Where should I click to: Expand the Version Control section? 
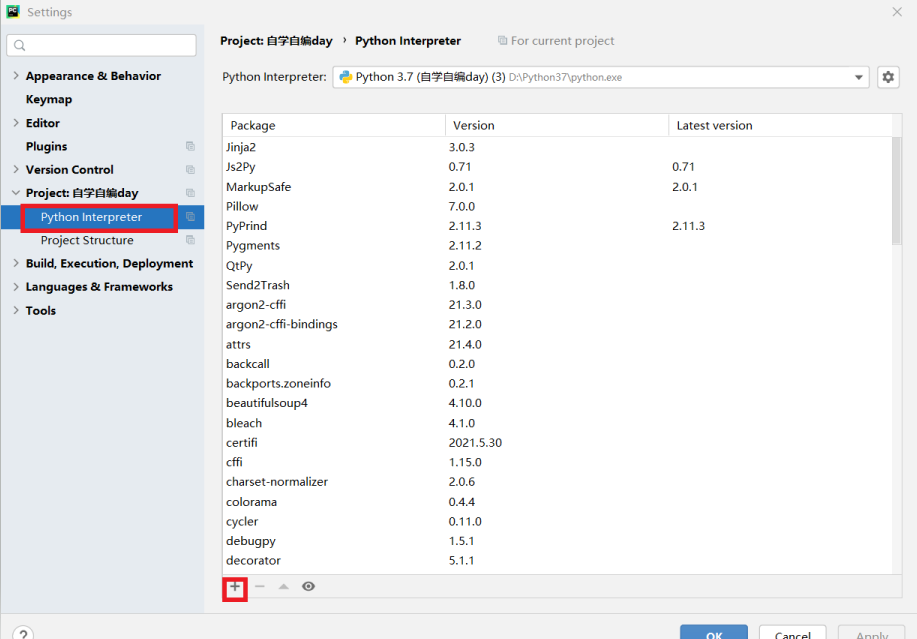[16, 170]
